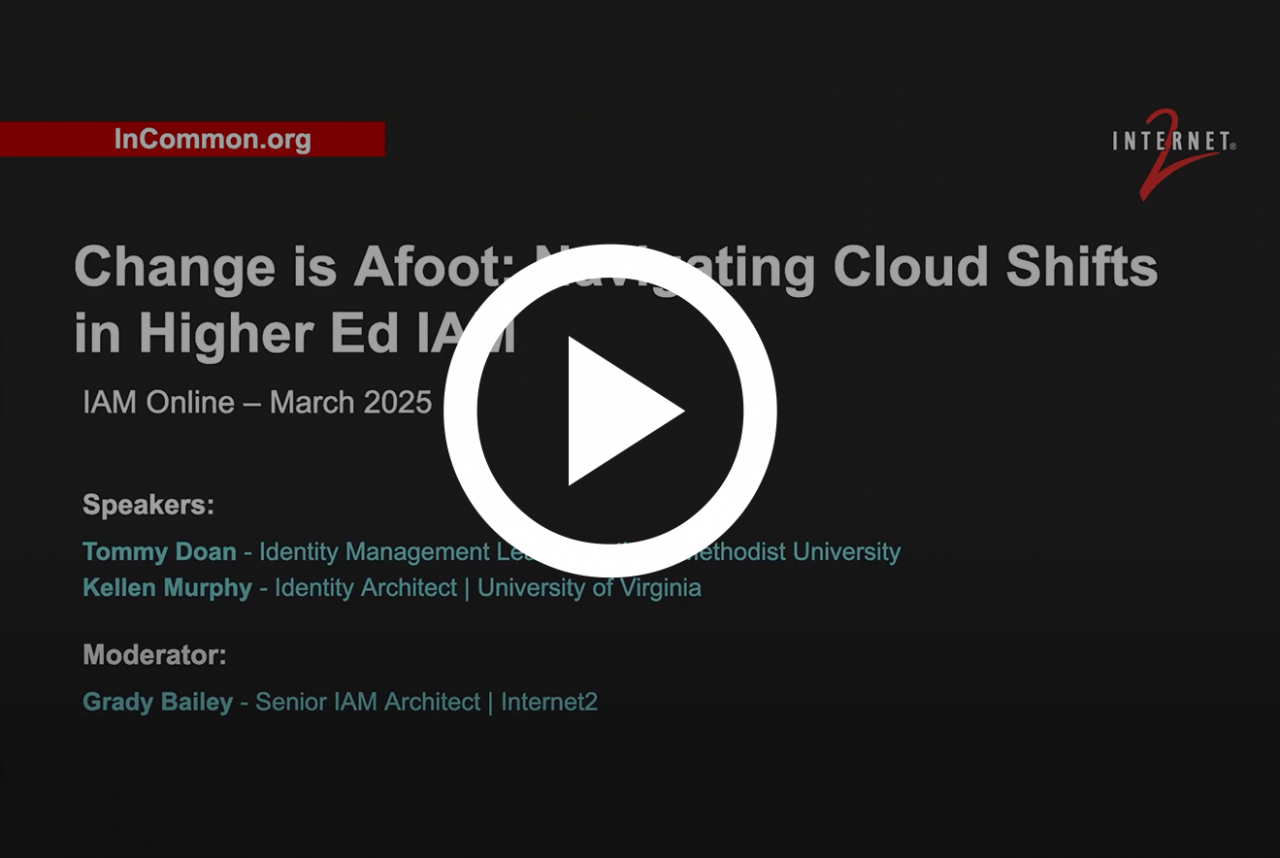Click moderator name Grady Bailey

tap(158, 702)
